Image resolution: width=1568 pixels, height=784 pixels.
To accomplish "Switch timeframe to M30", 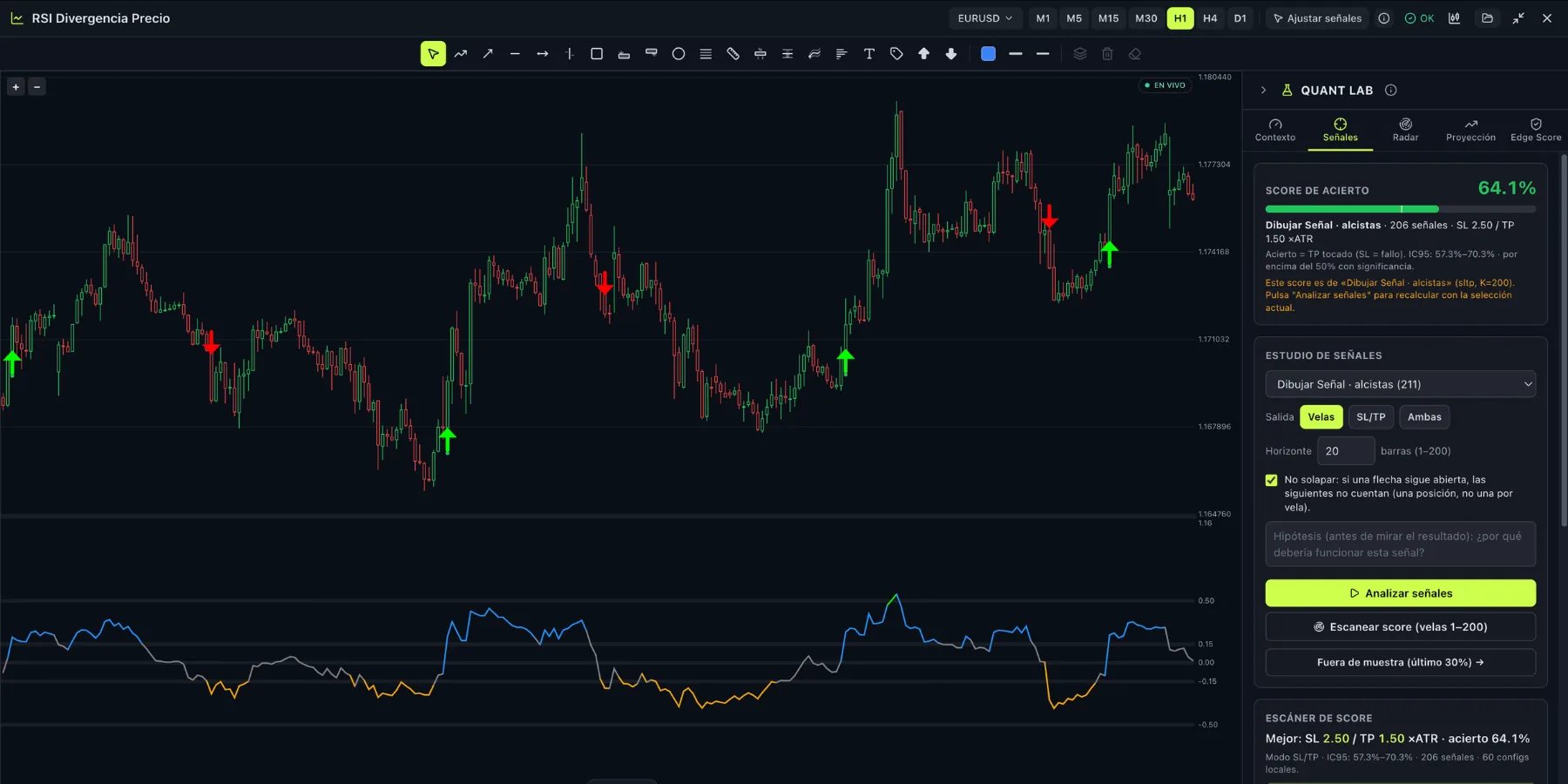I will pyautogui.click(x=1146, y=18).
